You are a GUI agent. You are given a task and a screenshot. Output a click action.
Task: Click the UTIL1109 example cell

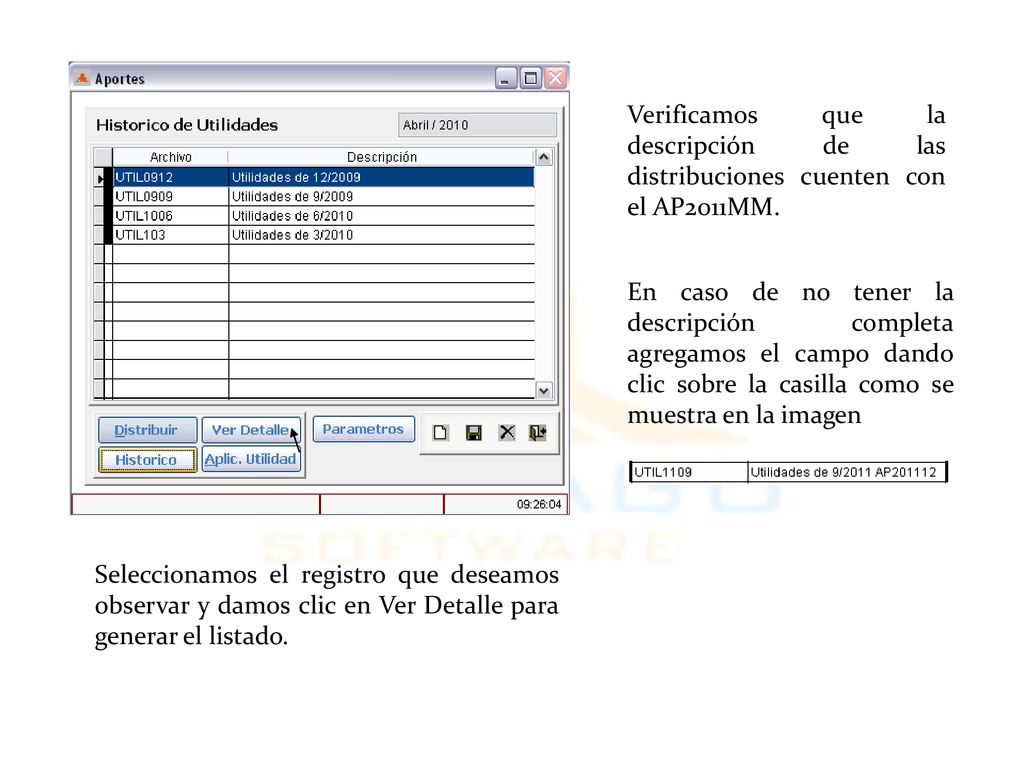(x=689, y=472)
